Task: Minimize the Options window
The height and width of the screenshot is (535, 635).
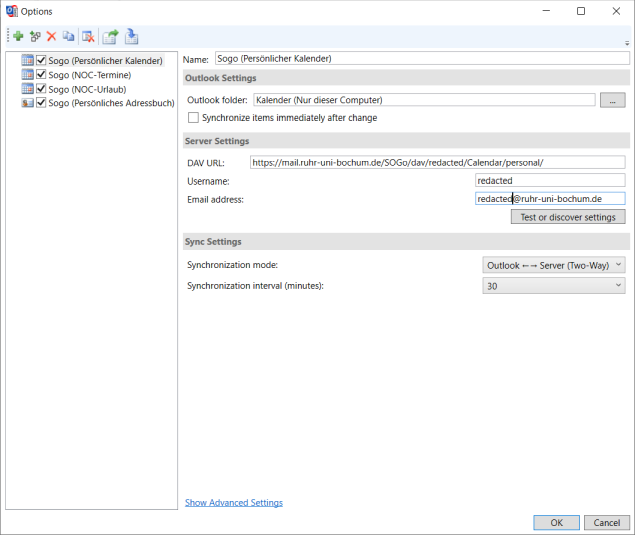Action: pos(546,11)
